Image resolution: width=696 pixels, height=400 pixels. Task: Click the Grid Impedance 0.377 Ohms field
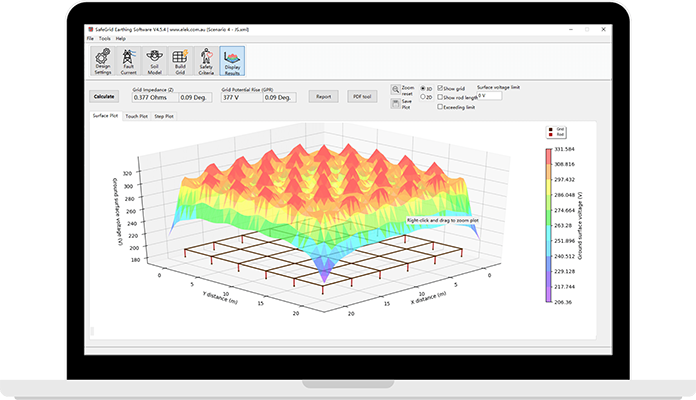coord(155,98)
